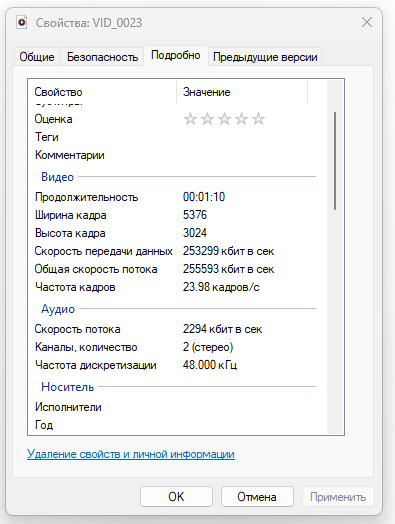
Task: Click the vertical scrollbar thumb in properties list
Action: 335,161
